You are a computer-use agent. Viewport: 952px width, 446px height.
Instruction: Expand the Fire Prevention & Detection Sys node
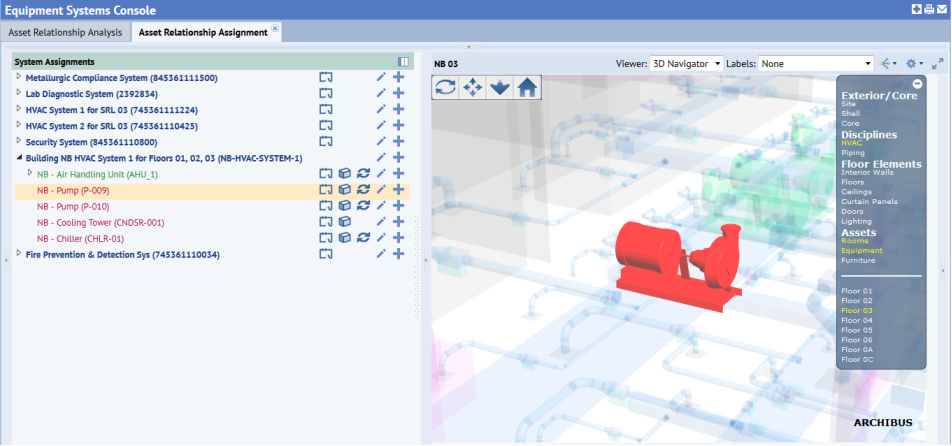coord(18,254)
